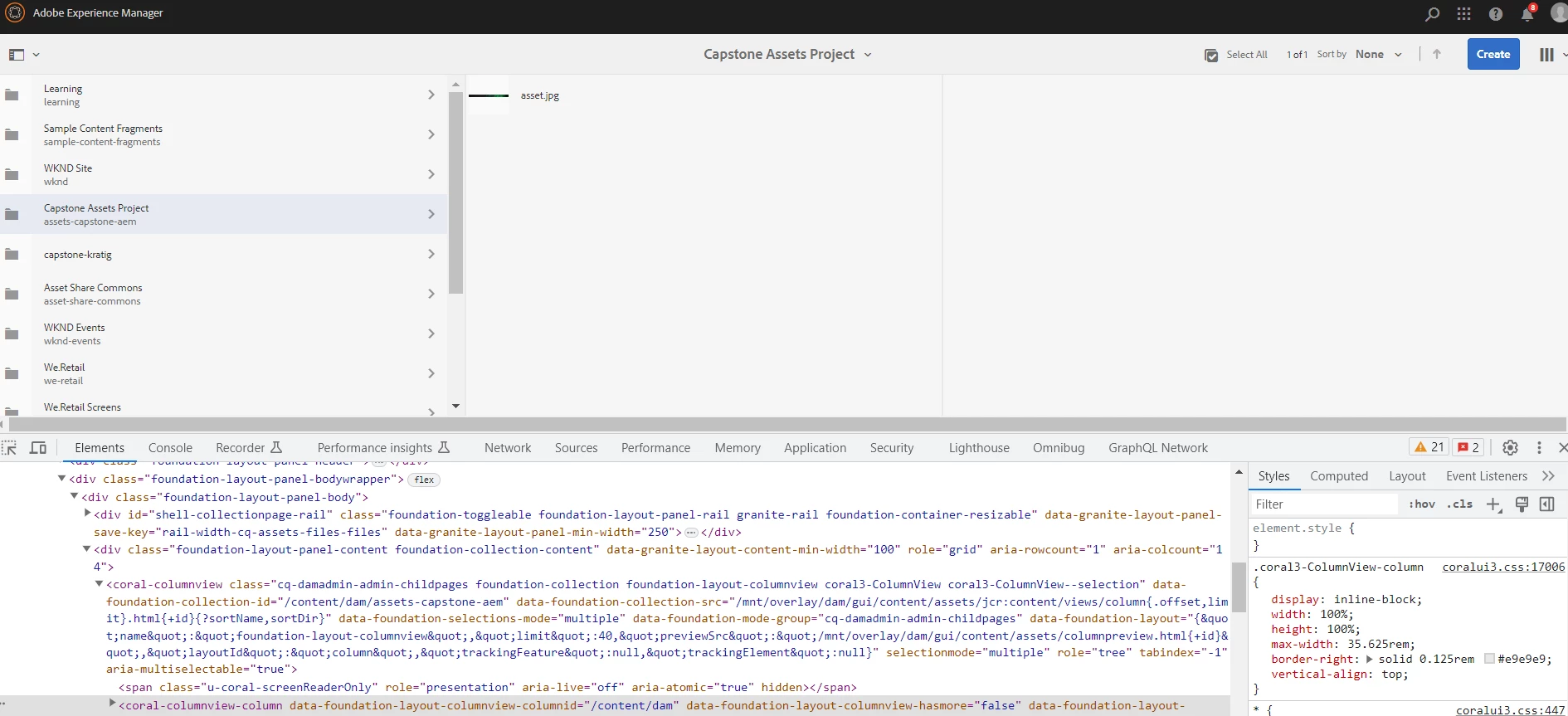The width and height of the screenshot is (1568, 716).
Task: Click the folder column vertical scrollbar
Action: (x=455, y=192)
